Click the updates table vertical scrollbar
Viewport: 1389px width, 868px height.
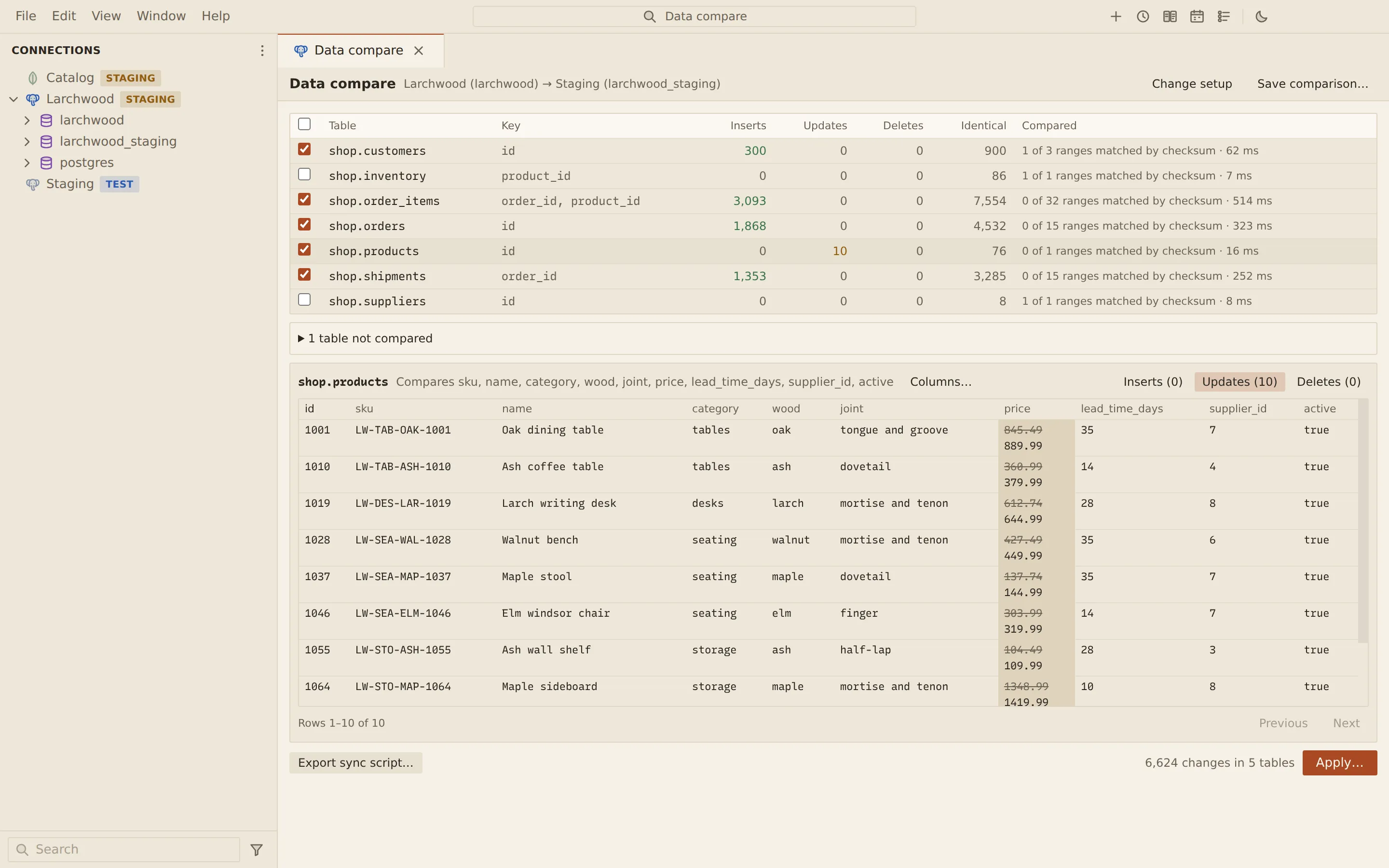(x=1362, y=521)
